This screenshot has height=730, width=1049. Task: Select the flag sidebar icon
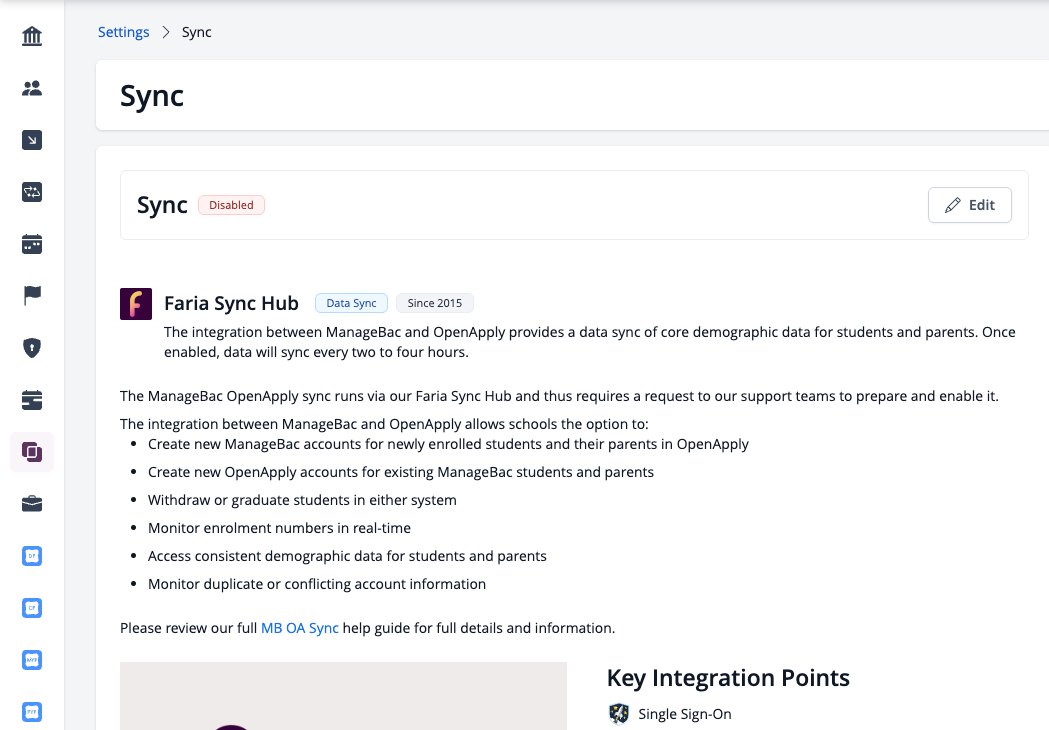point(31,295)
